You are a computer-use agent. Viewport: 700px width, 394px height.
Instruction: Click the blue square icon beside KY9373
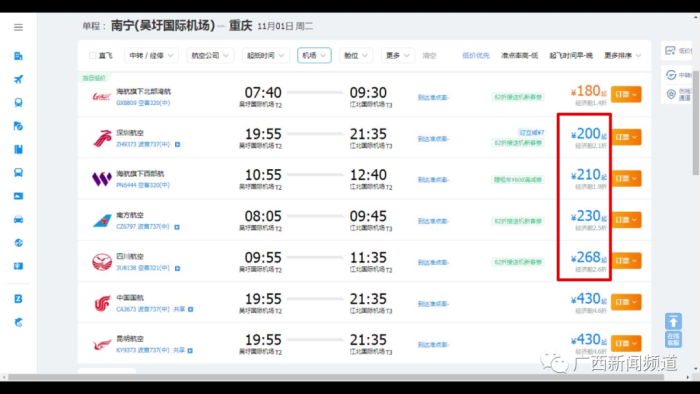click(x=190, y=351)
